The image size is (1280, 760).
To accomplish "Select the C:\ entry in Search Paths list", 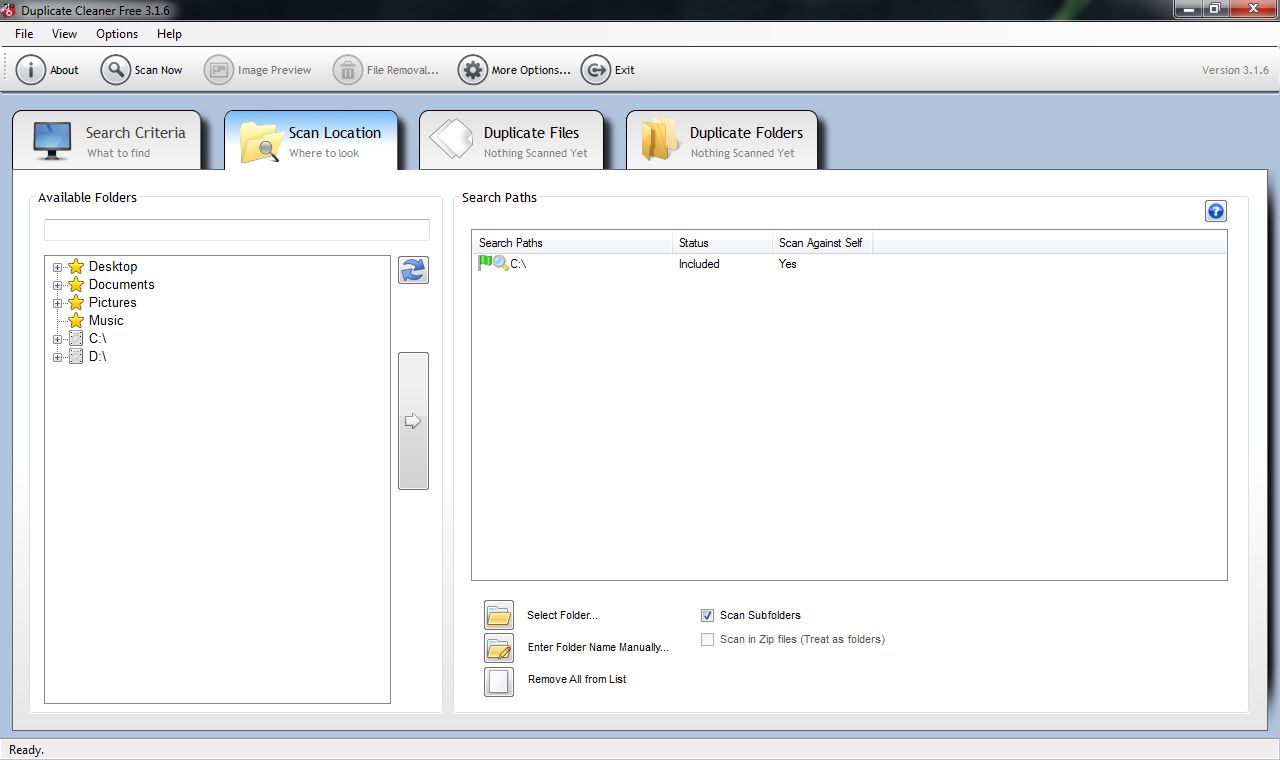I will point(518,264).
